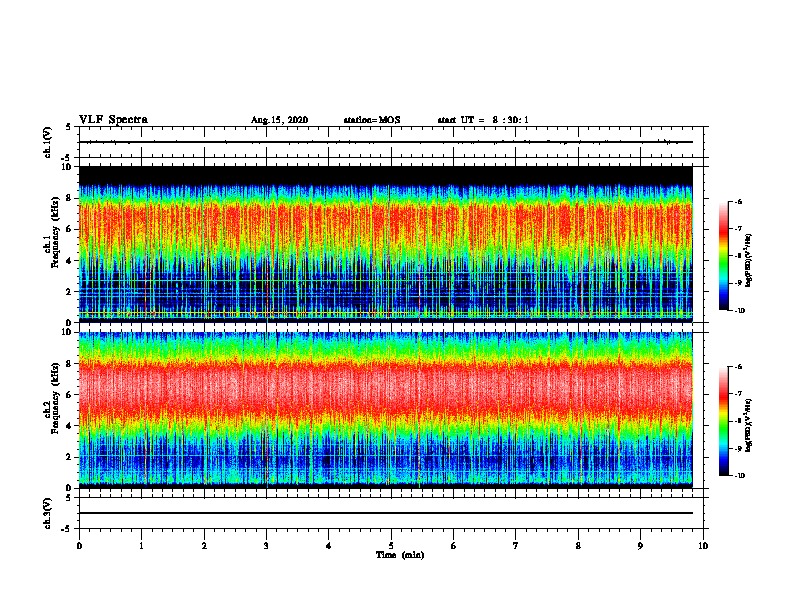Click the "-6" label on ch.1 colorbar
This screenshot has height=612, width=792.
[x=738, y=201]
